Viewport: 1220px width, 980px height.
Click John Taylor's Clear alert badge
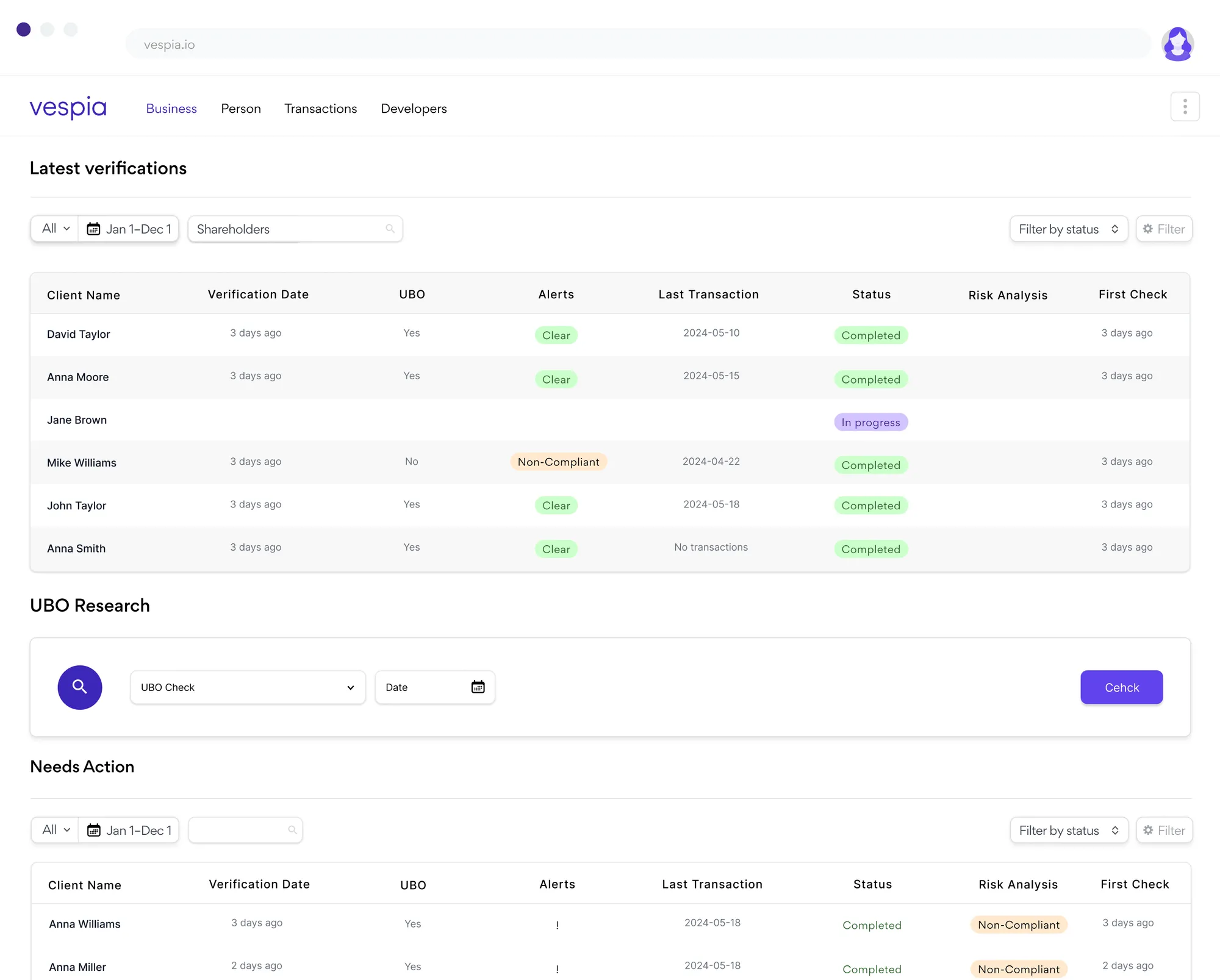556,505
